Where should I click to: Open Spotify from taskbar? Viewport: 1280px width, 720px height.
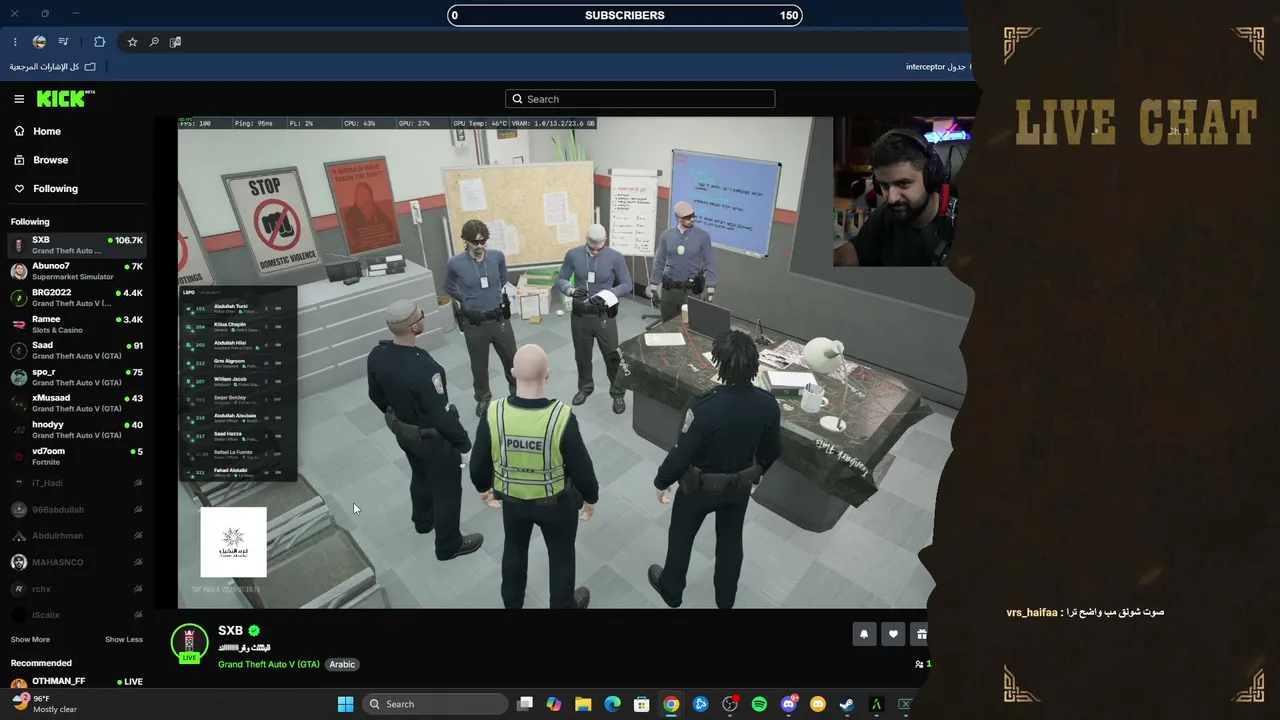click(x=759, y=704)
